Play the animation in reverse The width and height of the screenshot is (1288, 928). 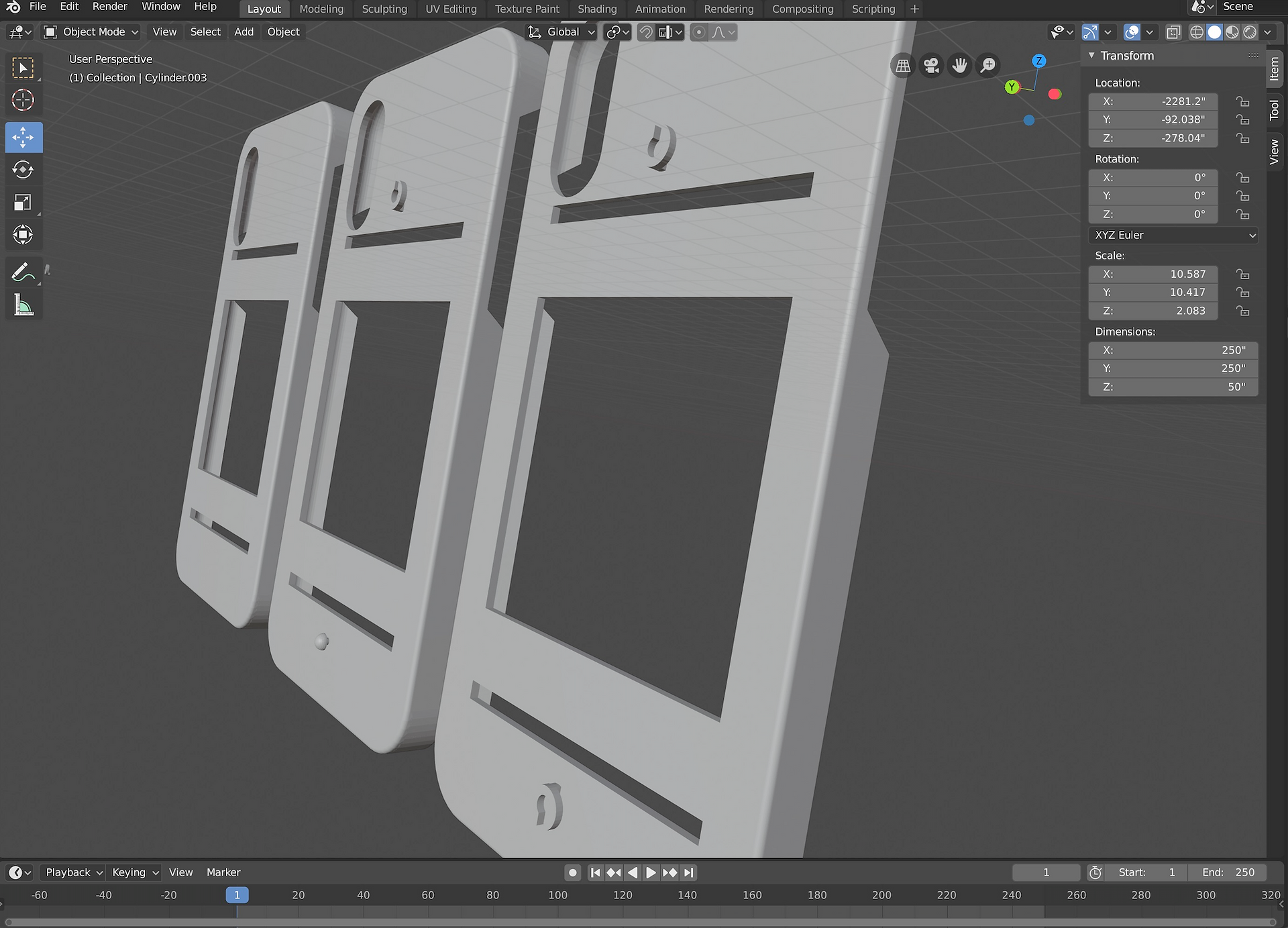click(x=633, y=872)
